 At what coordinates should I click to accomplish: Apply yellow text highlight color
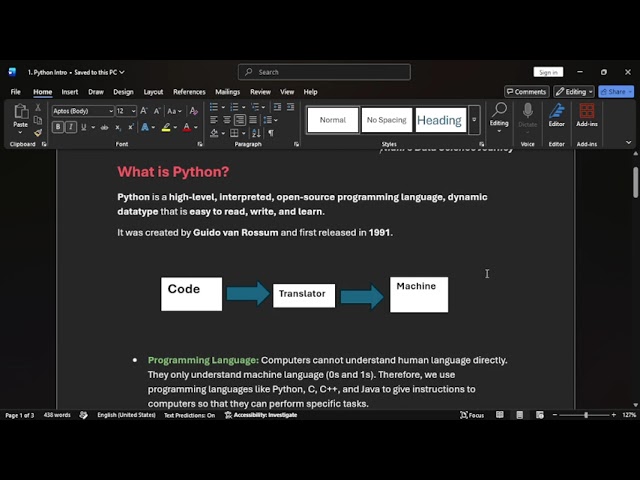click(x=166, y=127)
